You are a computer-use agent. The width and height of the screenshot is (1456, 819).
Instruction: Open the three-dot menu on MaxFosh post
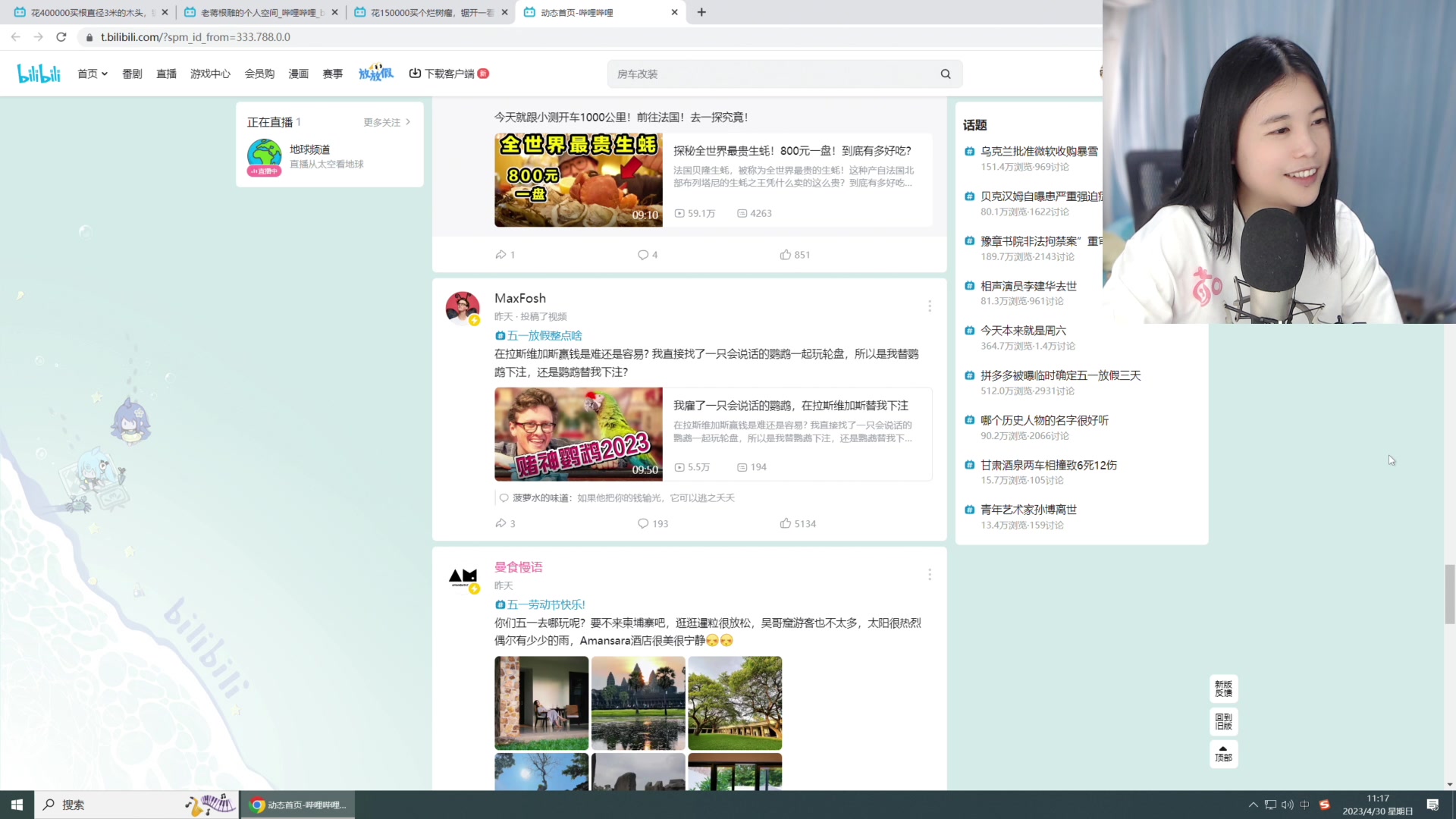[x=930, y=306]
